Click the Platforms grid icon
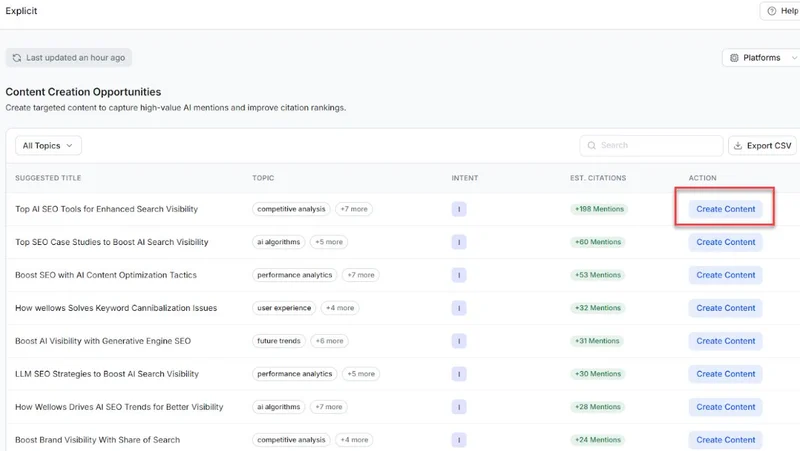 click(734, 58)
